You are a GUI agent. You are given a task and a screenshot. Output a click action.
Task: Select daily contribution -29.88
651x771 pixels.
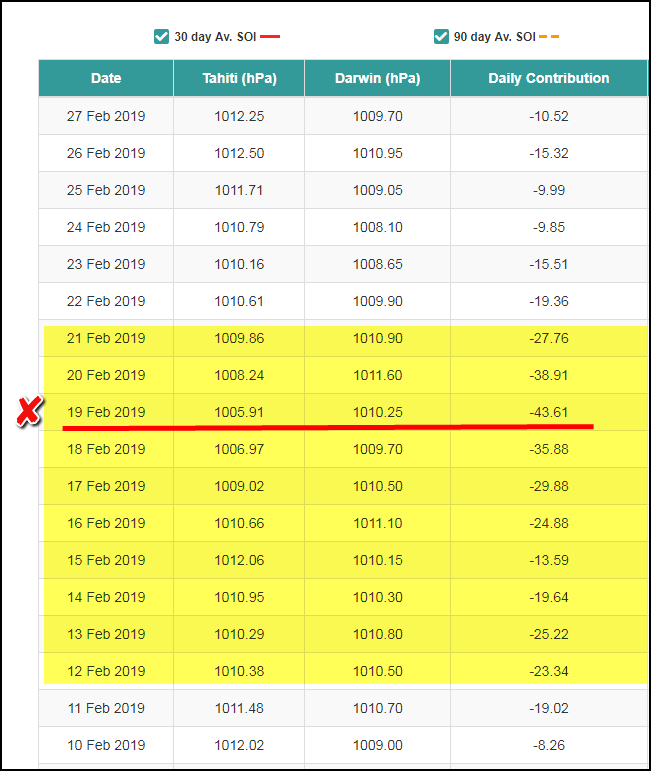point(549,486)
